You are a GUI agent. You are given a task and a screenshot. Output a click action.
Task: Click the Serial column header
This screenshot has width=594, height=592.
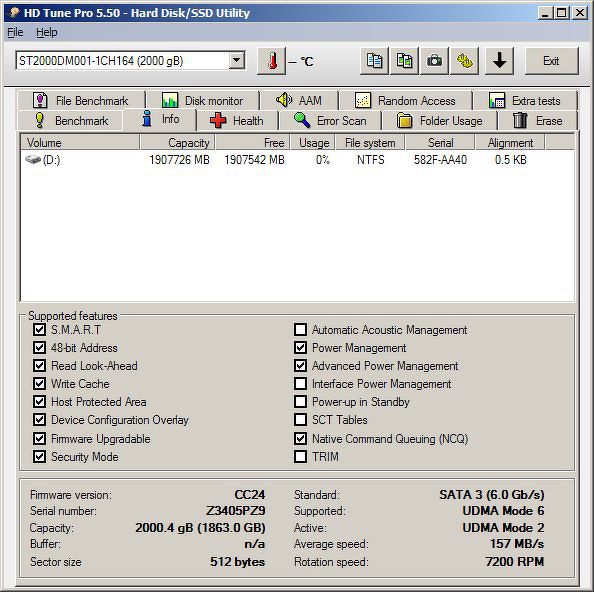coord(440,142)
